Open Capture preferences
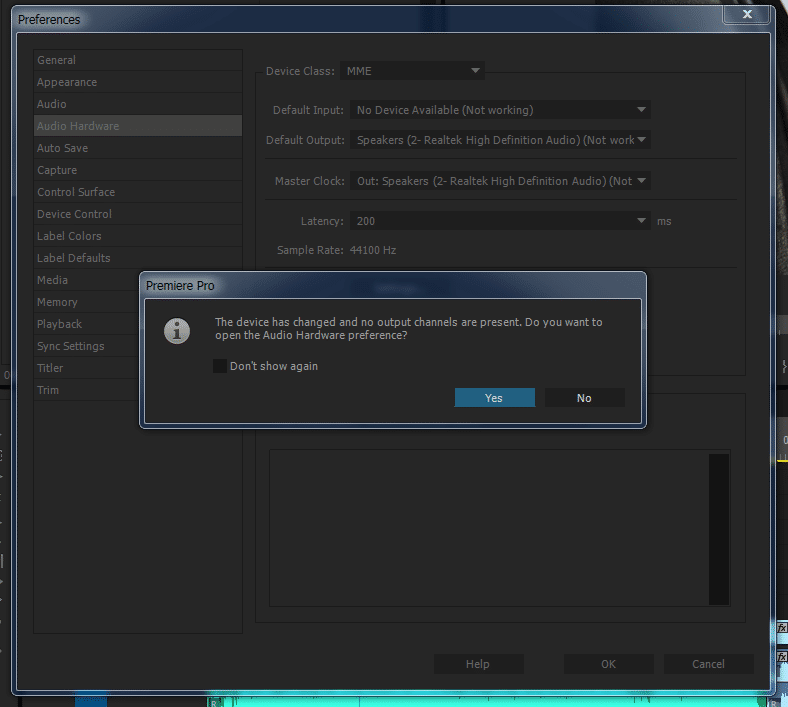The image size is (788, 707). [x=138, y=170]
